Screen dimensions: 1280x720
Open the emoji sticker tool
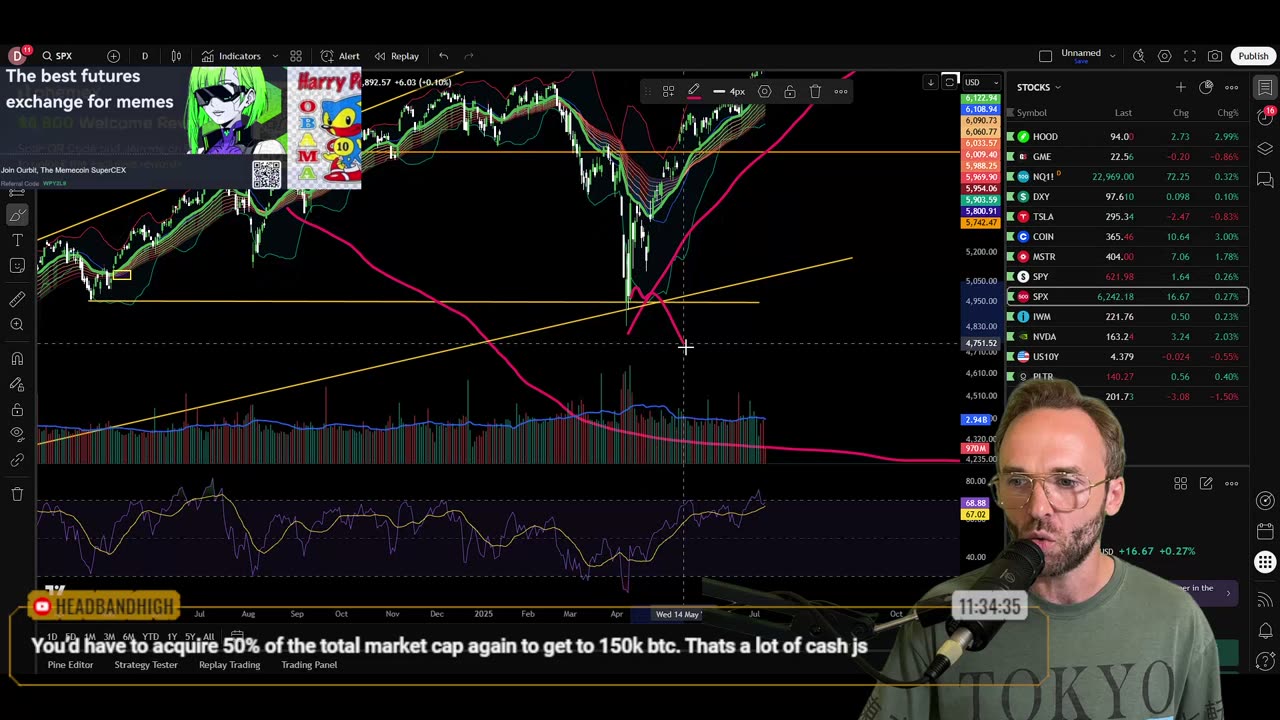click(17, 265)
